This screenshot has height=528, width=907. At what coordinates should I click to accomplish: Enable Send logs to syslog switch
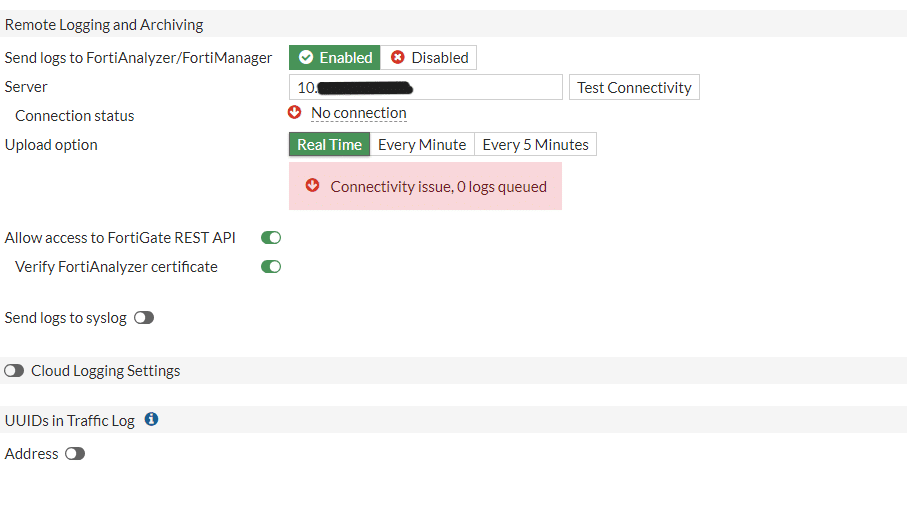point(144,317)
